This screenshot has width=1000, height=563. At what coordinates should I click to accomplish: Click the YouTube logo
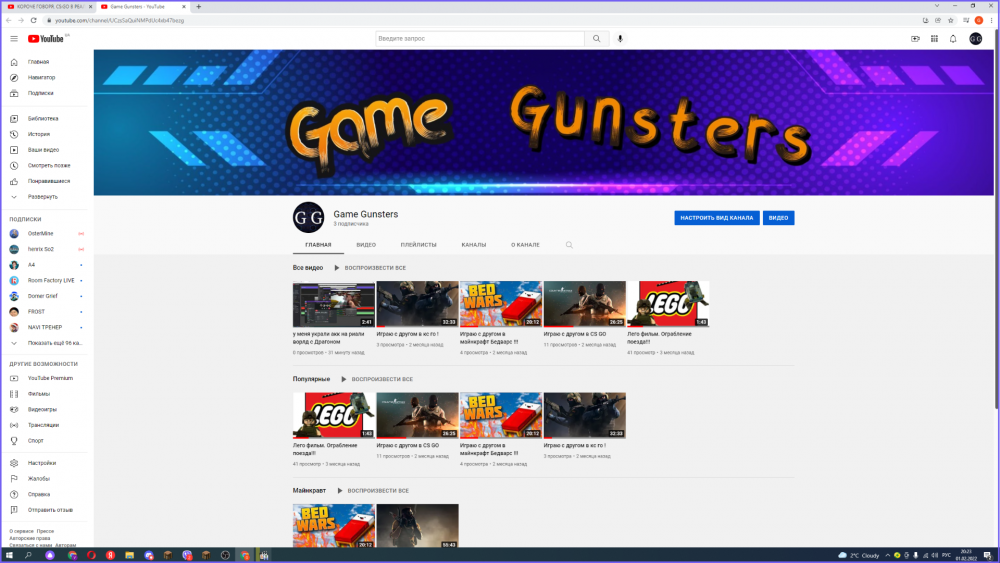(x=46, y=39)
